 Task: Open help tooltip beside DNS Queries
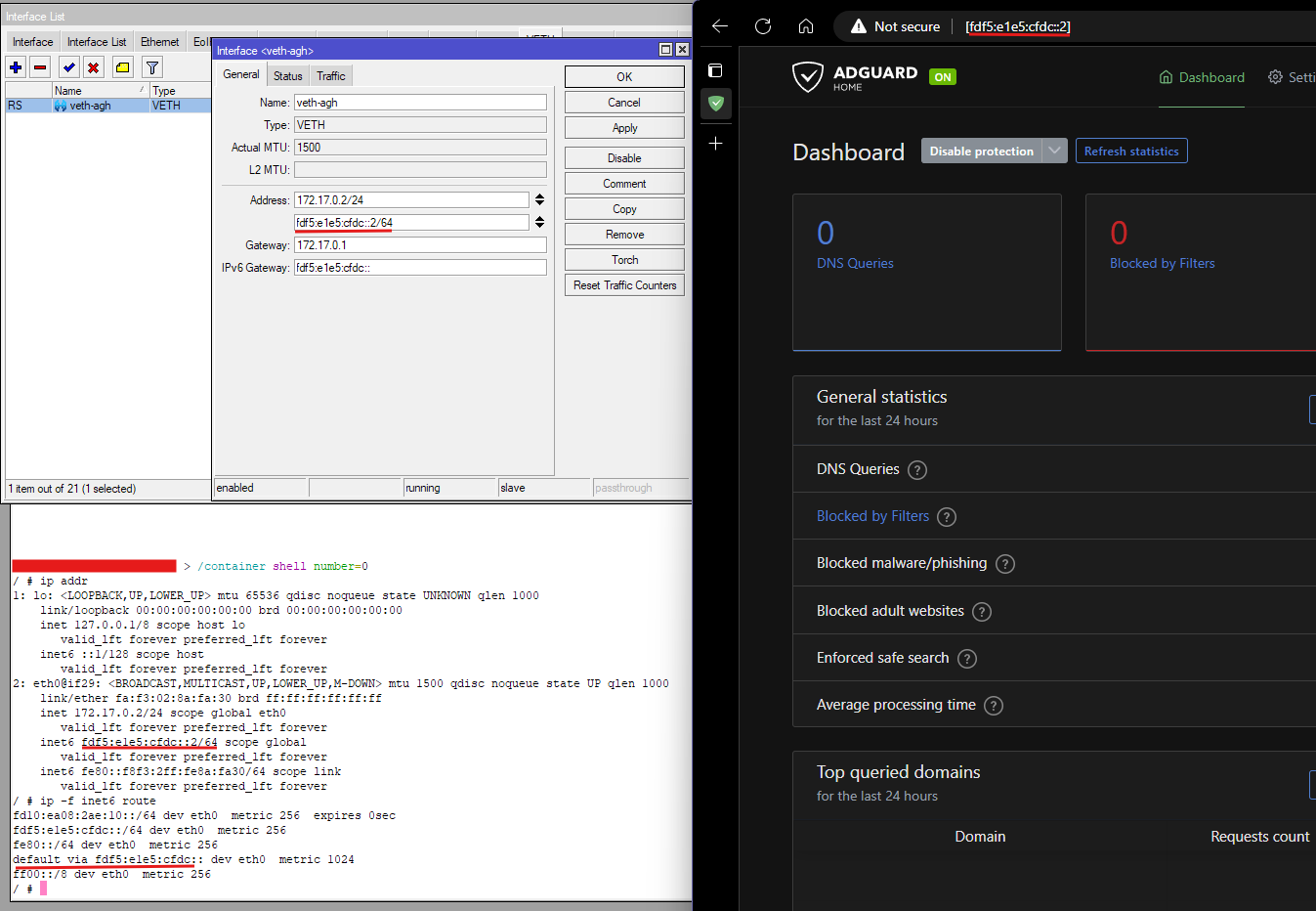tap(916, 470)
